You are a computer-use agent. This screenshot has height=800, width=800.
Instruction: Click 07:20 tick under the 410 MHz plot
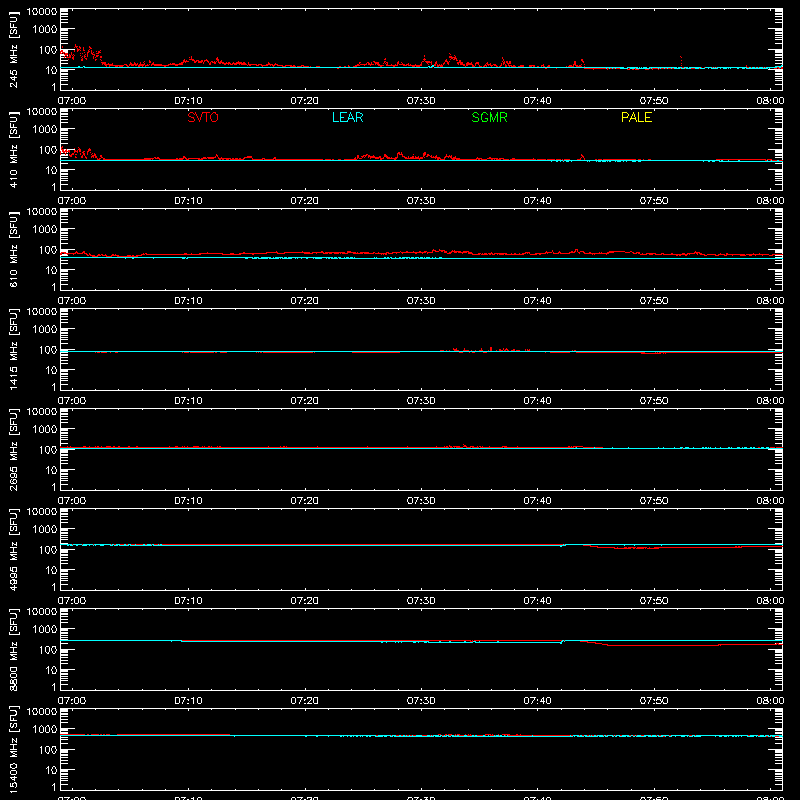(x=305, y=201)
